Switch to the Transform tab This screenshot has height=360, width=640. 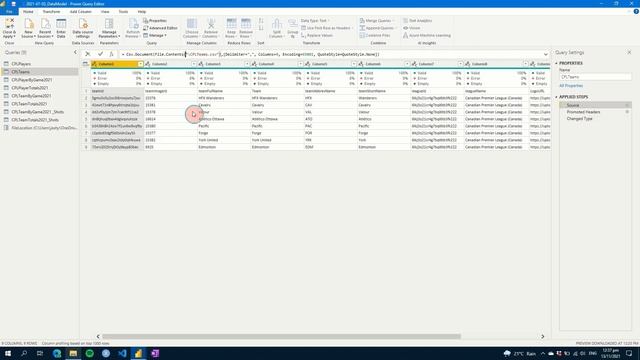coord(51,11)
